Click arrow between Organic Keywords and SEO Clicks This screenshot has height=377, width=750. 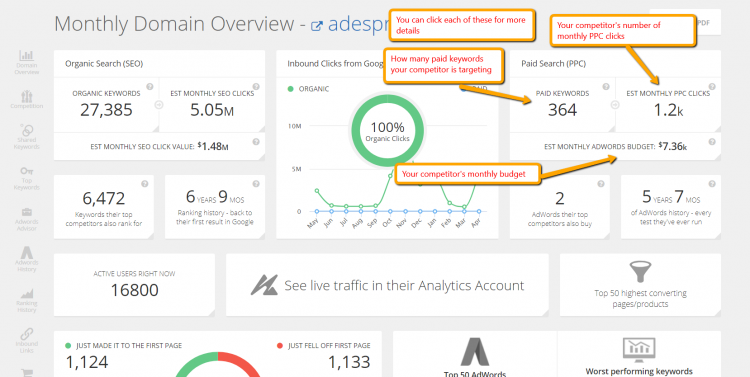click(x=159, y=105)
